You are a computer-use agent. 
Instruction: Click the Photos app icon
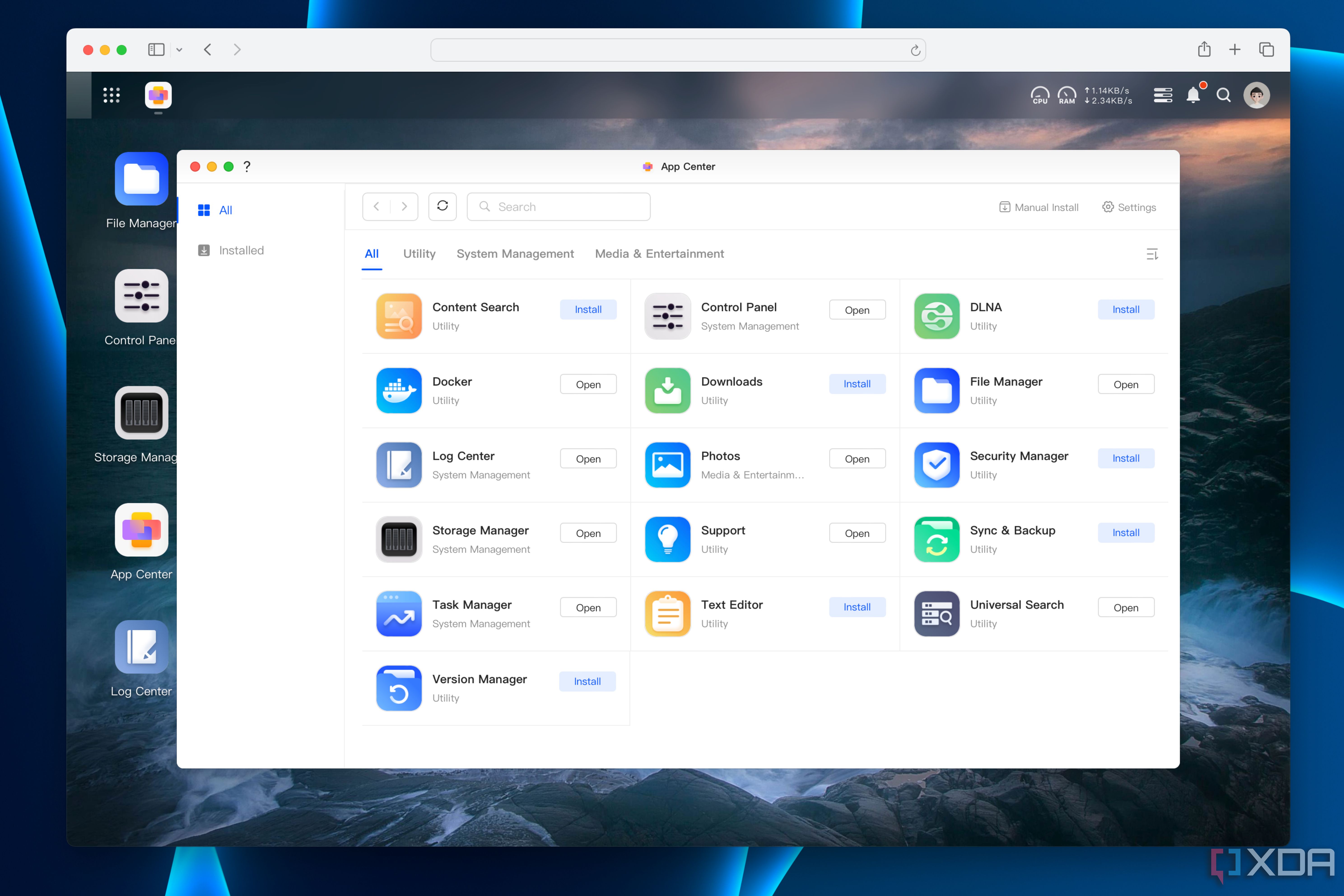click(667, 465)
